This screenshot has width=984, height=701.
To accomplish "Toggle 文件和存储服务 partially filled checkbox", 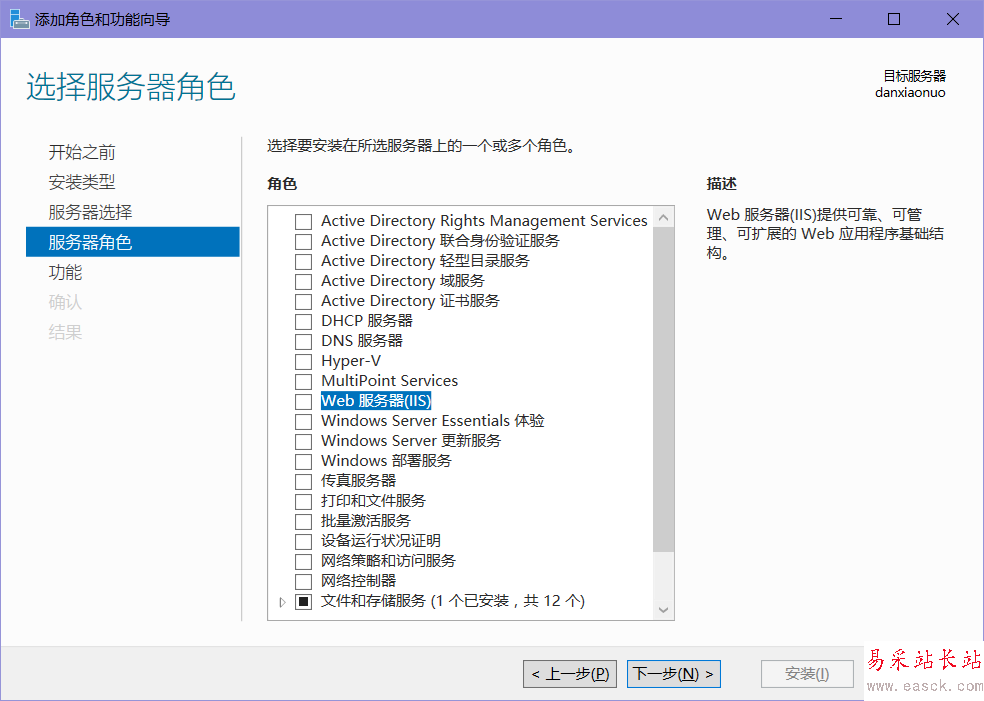I will pyautogui.click(x=304, y=602).
